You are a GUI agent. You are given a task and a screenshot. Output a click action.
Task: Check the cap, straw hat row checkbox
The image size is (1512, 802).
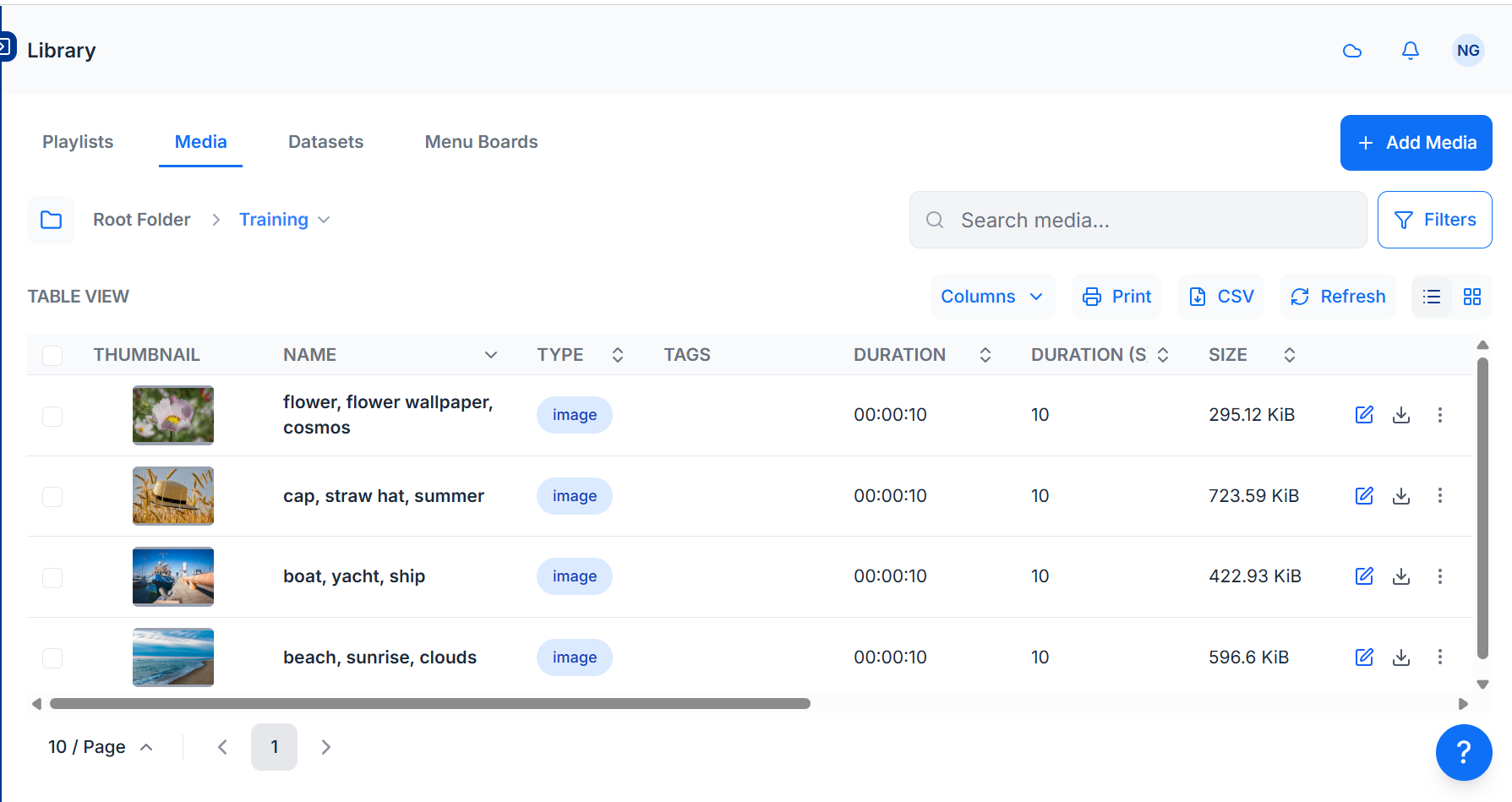tap(52, 496)
